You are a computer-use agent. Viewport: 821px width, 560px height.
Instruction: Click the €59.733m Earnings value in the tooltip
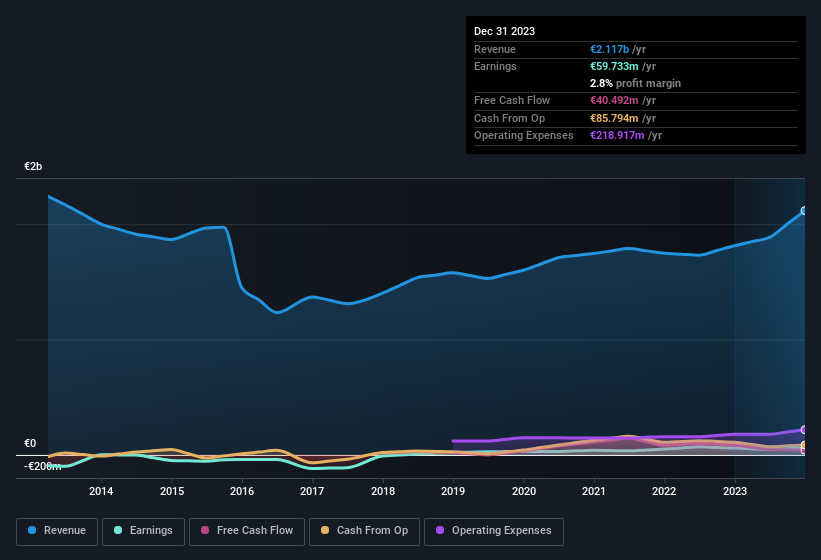click(x=614, y=66)
